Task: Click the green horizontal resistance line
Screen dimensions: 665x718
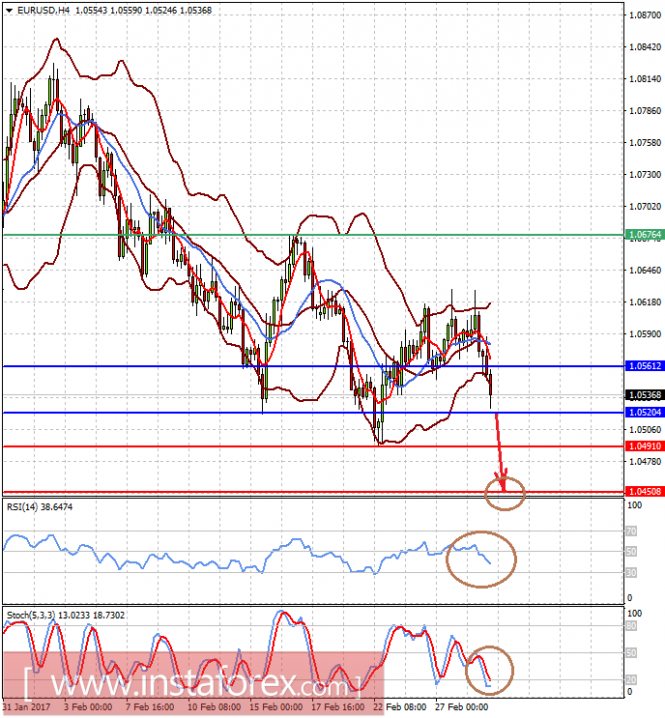Action: [x=313, y=235]
